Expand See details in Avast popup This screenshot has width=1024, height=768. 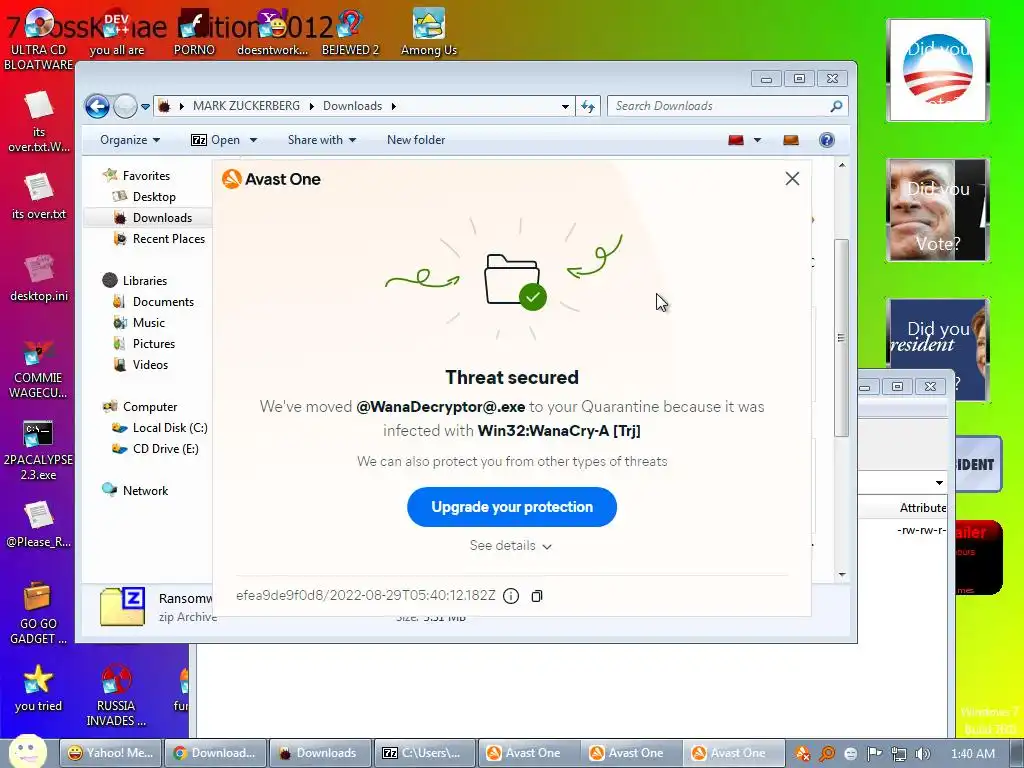pos(511,545)
